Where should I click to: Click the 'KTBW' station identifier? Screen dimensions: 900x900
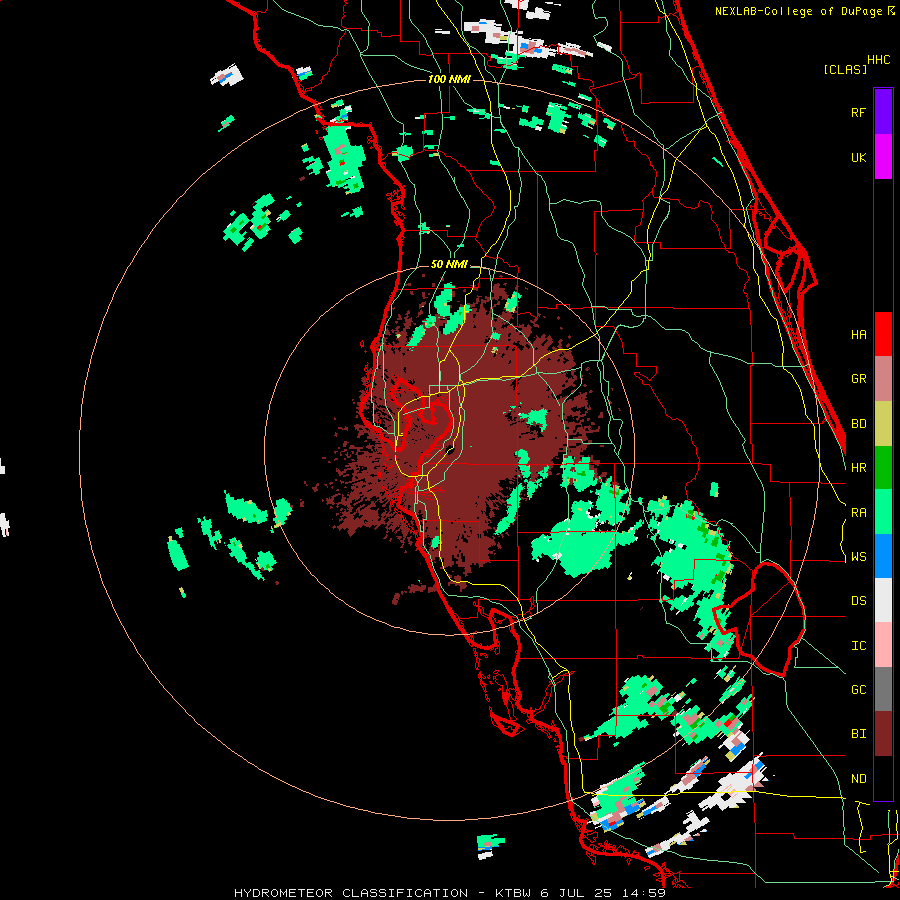[x=513, y=893]
